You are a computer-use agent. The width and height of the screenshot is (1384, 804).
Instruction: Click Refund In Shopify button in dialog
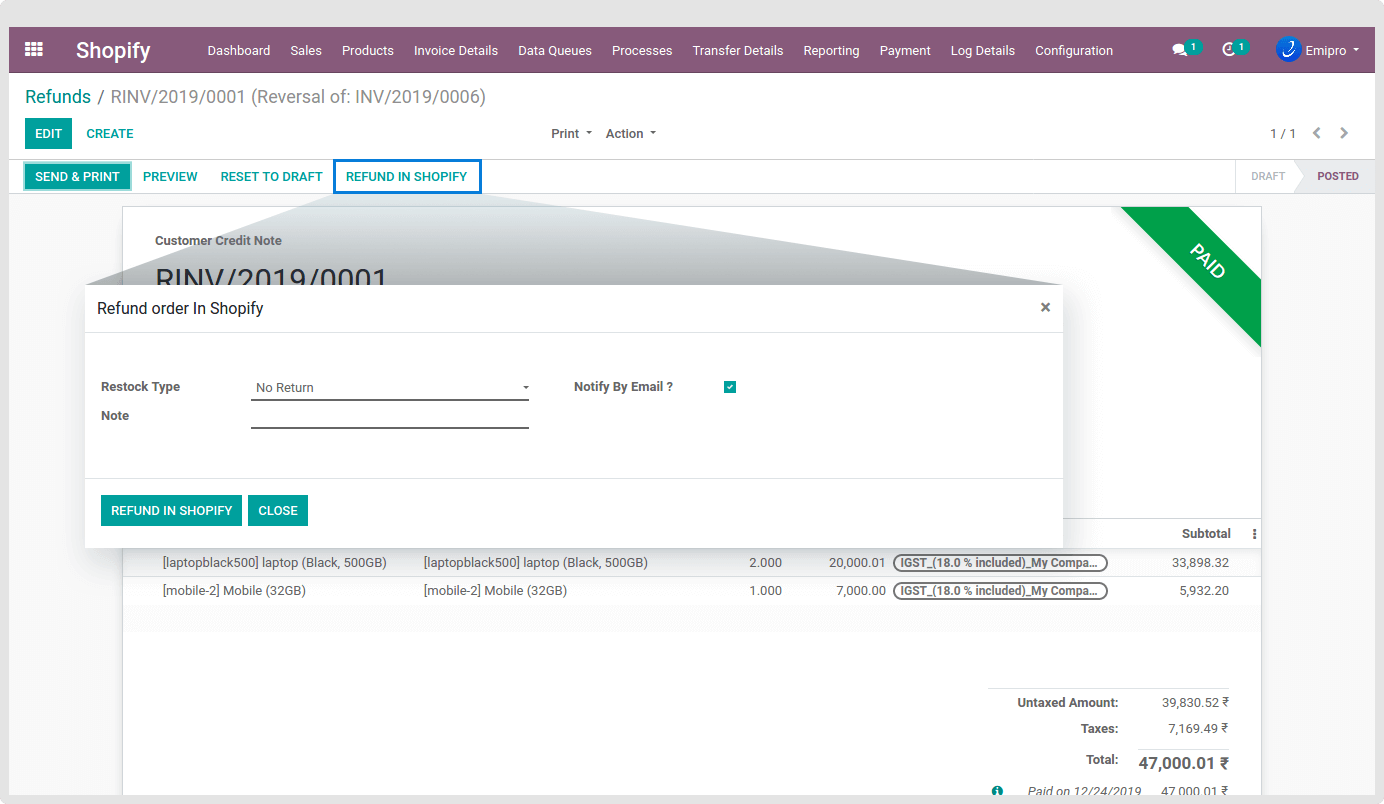[x=171, y=510]
